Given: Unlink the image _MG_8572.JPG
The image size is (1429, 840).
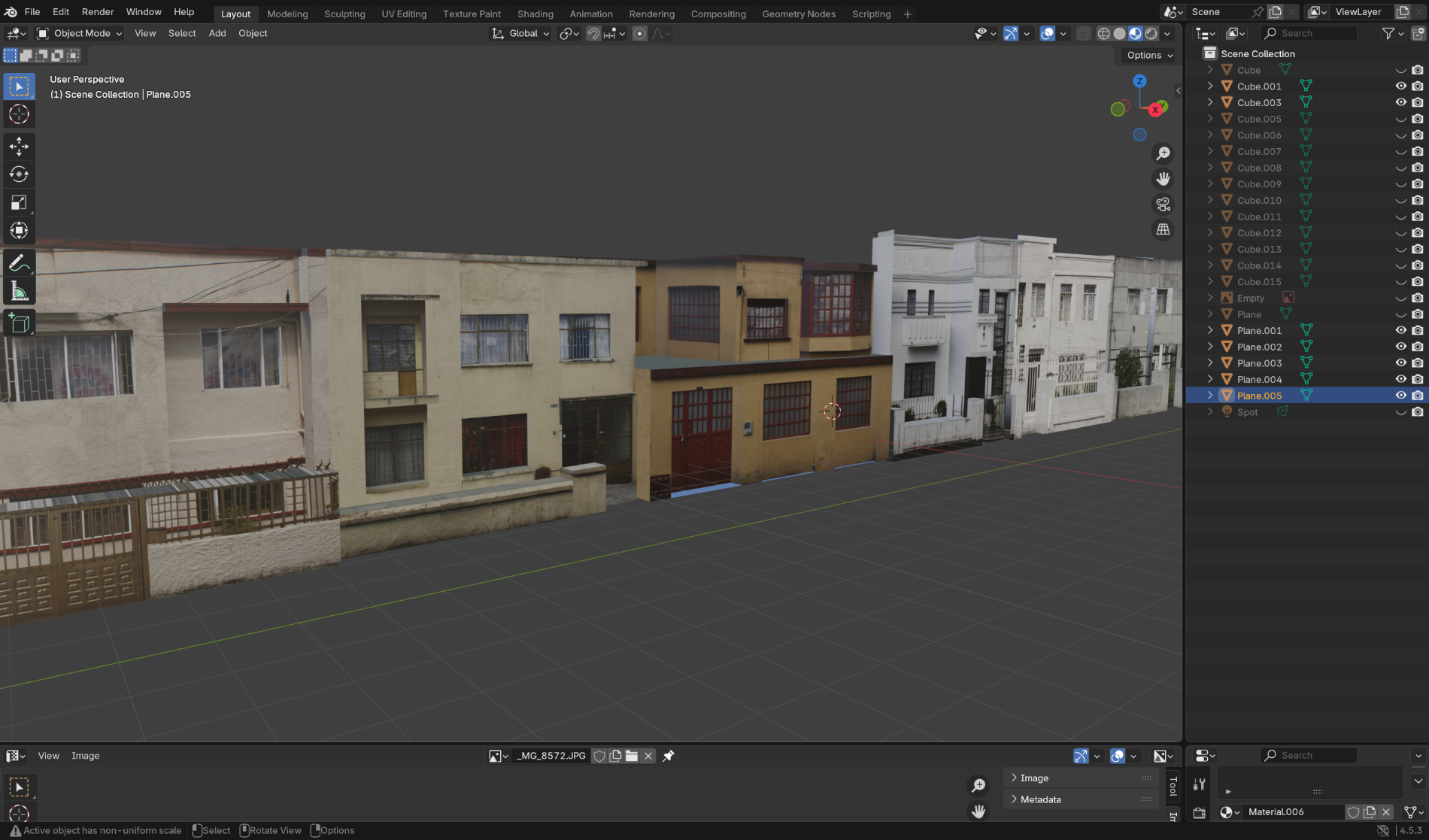Looking at the screenshot, I should coord(648,756).
